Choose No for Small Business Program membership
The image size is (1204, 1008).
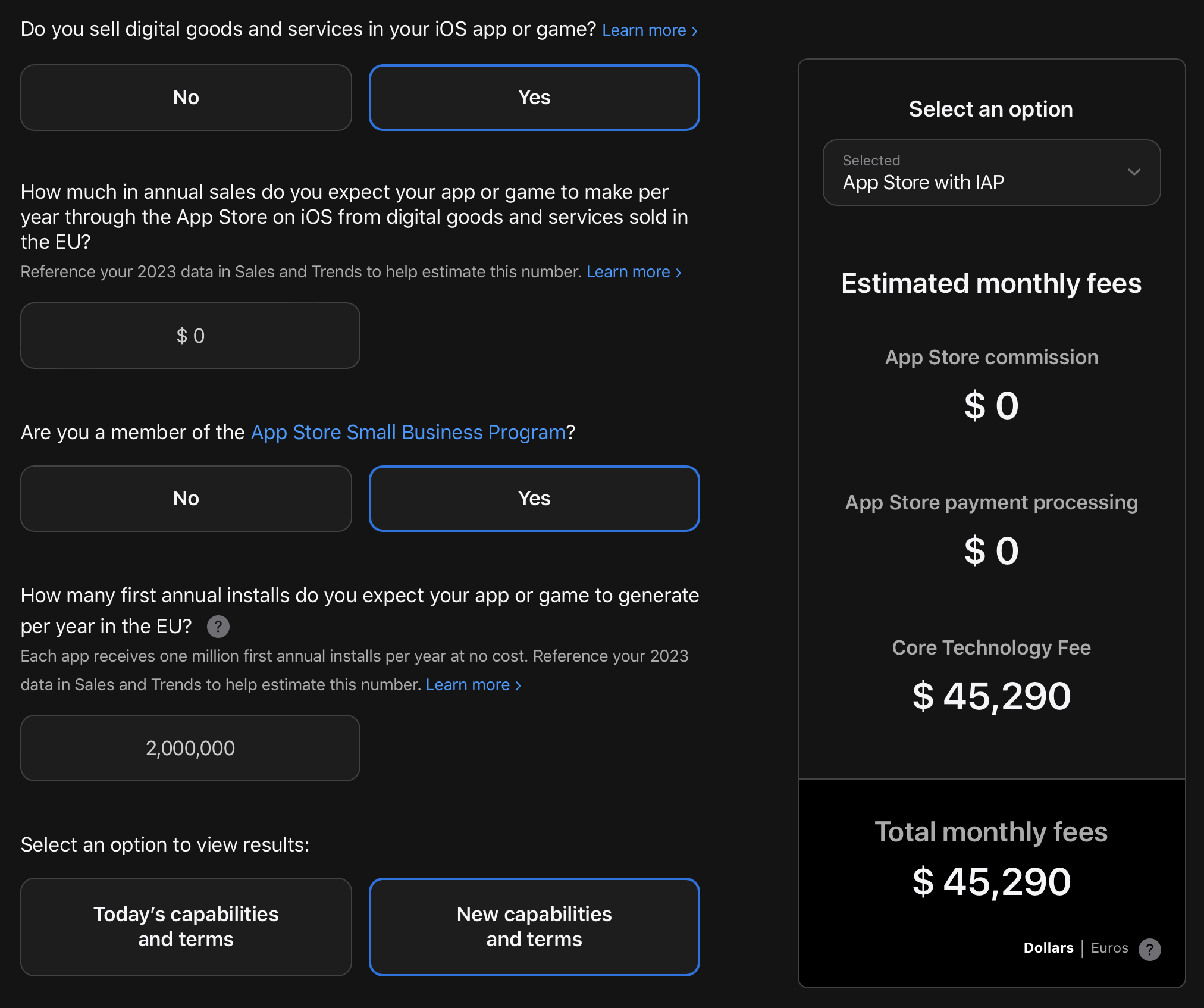click(186, 499)
